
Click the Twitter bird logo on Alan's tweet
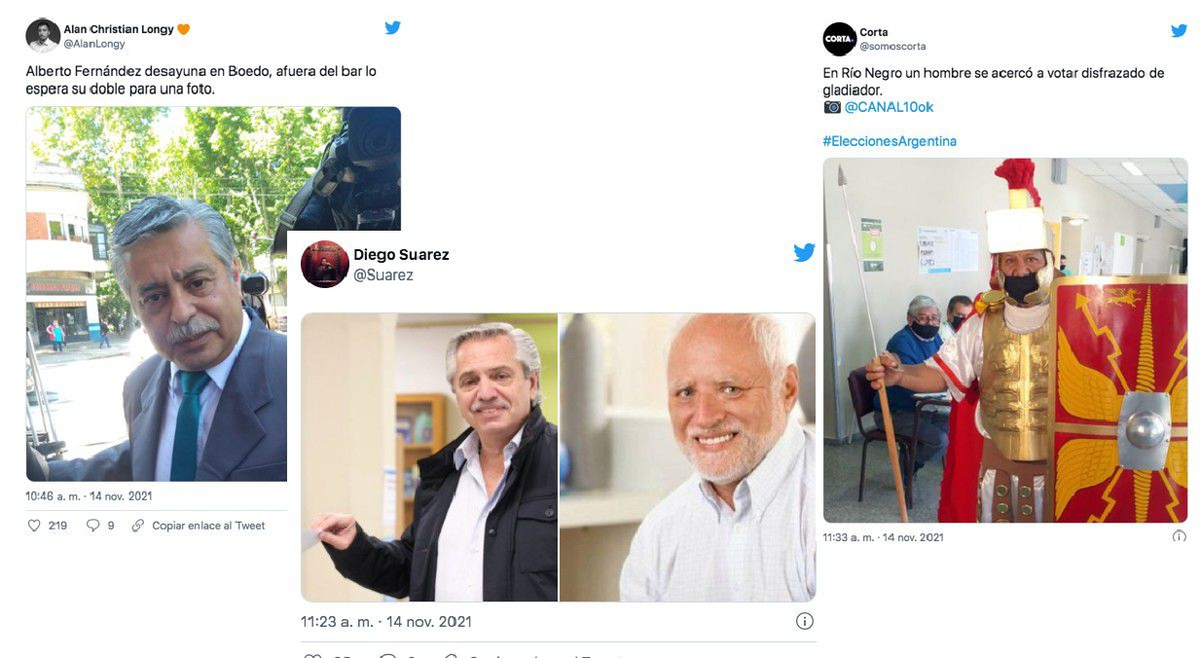pos(392,27)
